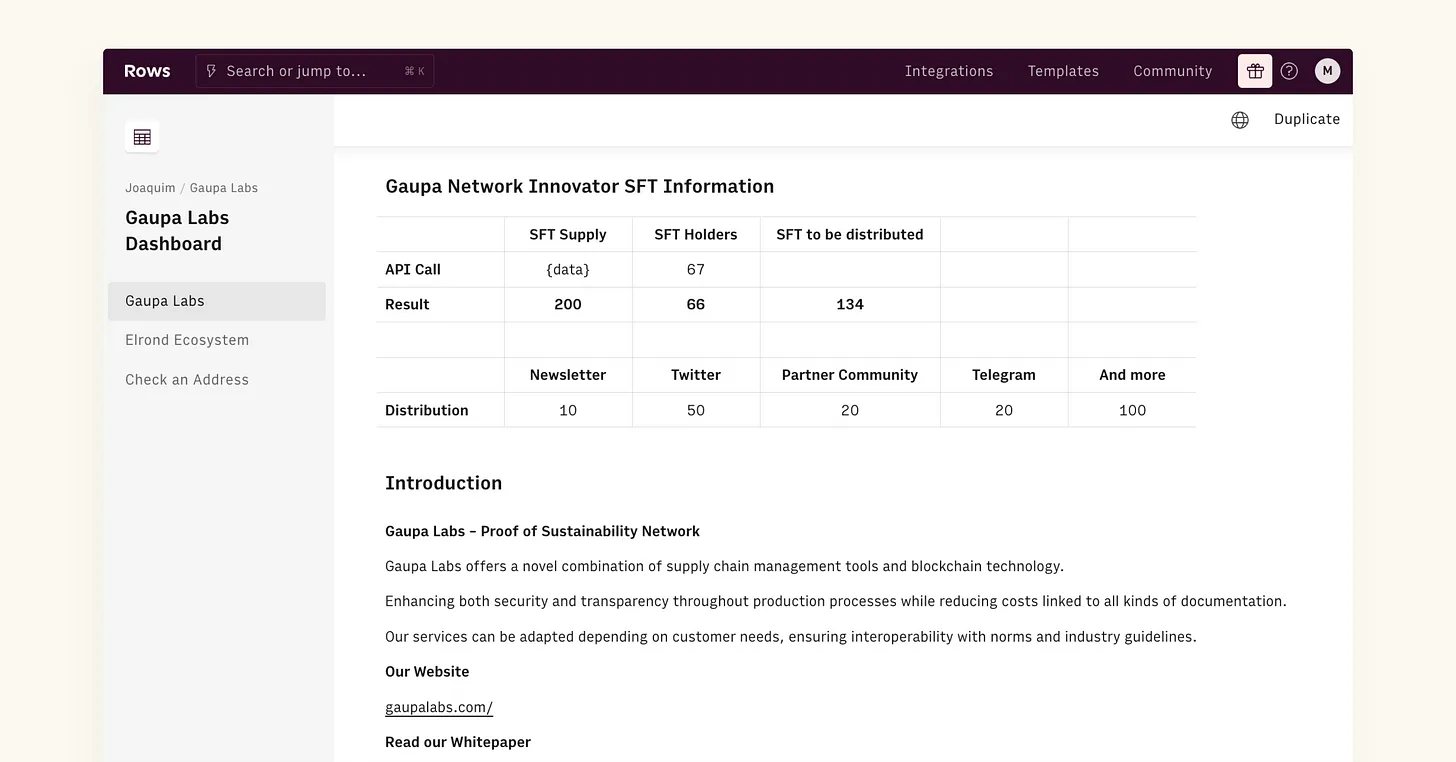Click the Rows logo
The height and width of the screenshot is (762, 1456).
tap(147, 71)
